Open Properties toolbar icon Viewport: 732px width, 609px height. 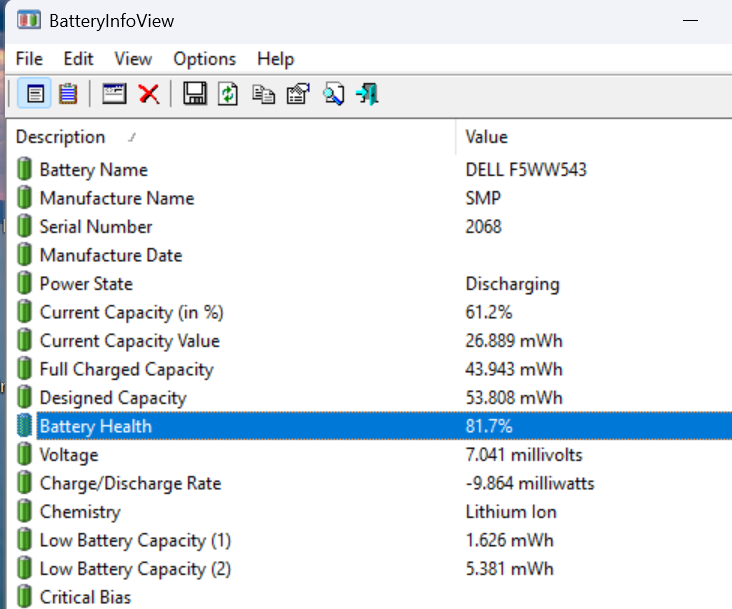[x=298, y=94]
